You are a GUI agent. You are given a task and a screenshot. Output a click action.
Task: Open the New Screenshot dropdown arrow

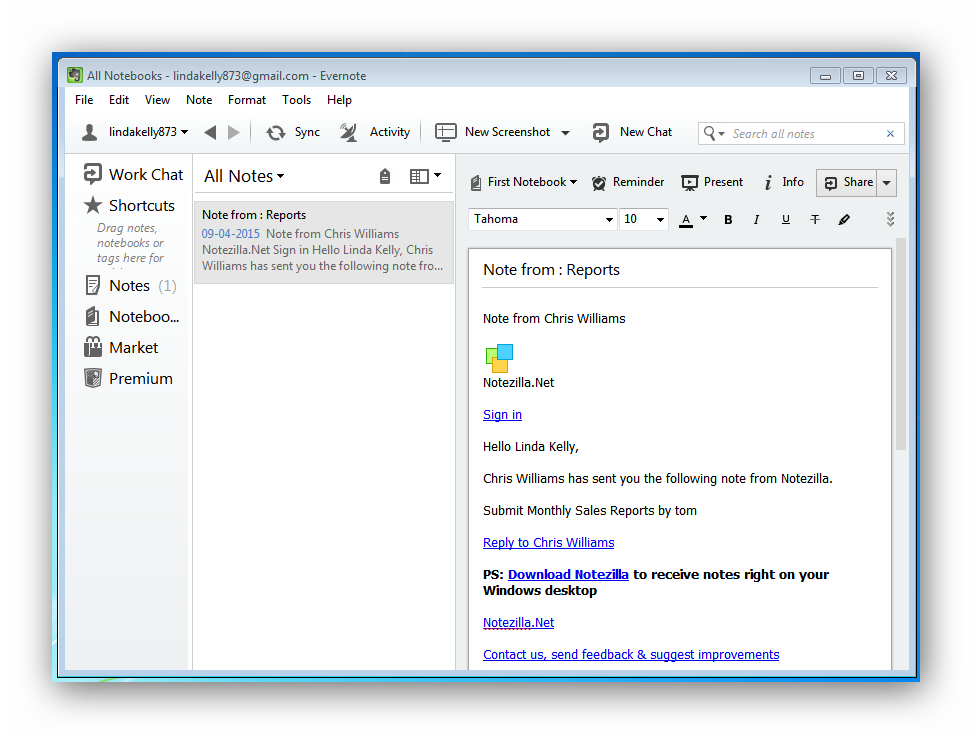tap(565, 133)
